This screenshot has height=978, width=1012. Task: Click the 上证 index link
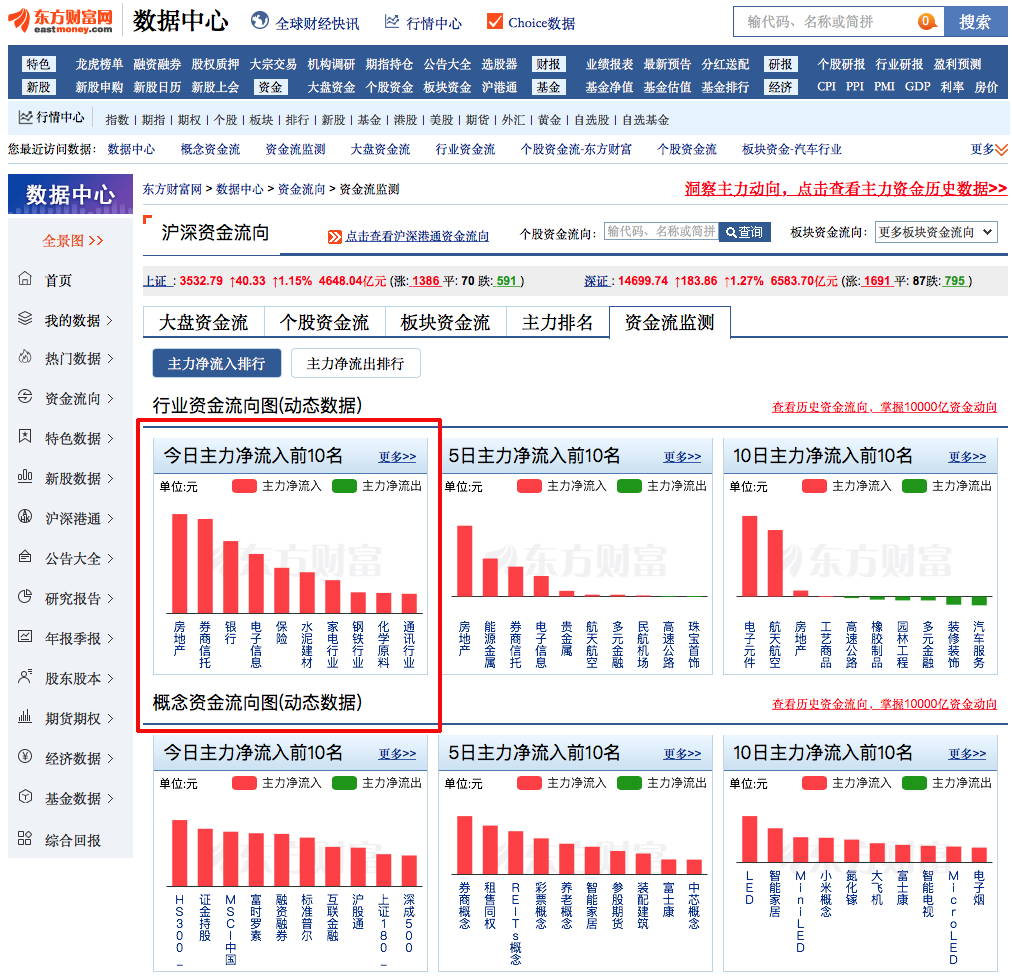[156, 281]
